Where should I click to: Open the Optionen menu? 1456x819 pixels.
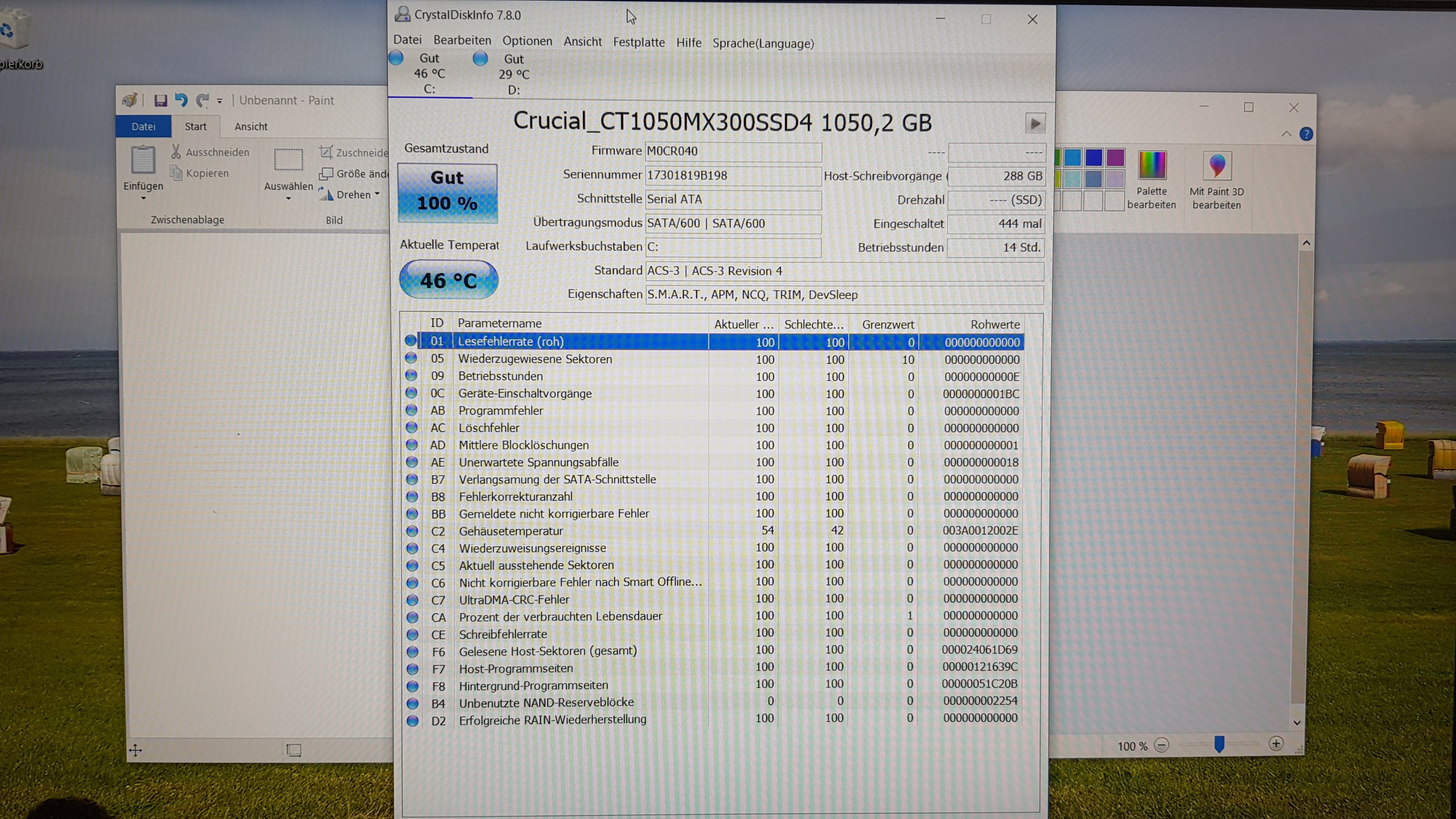pos(527,41)
